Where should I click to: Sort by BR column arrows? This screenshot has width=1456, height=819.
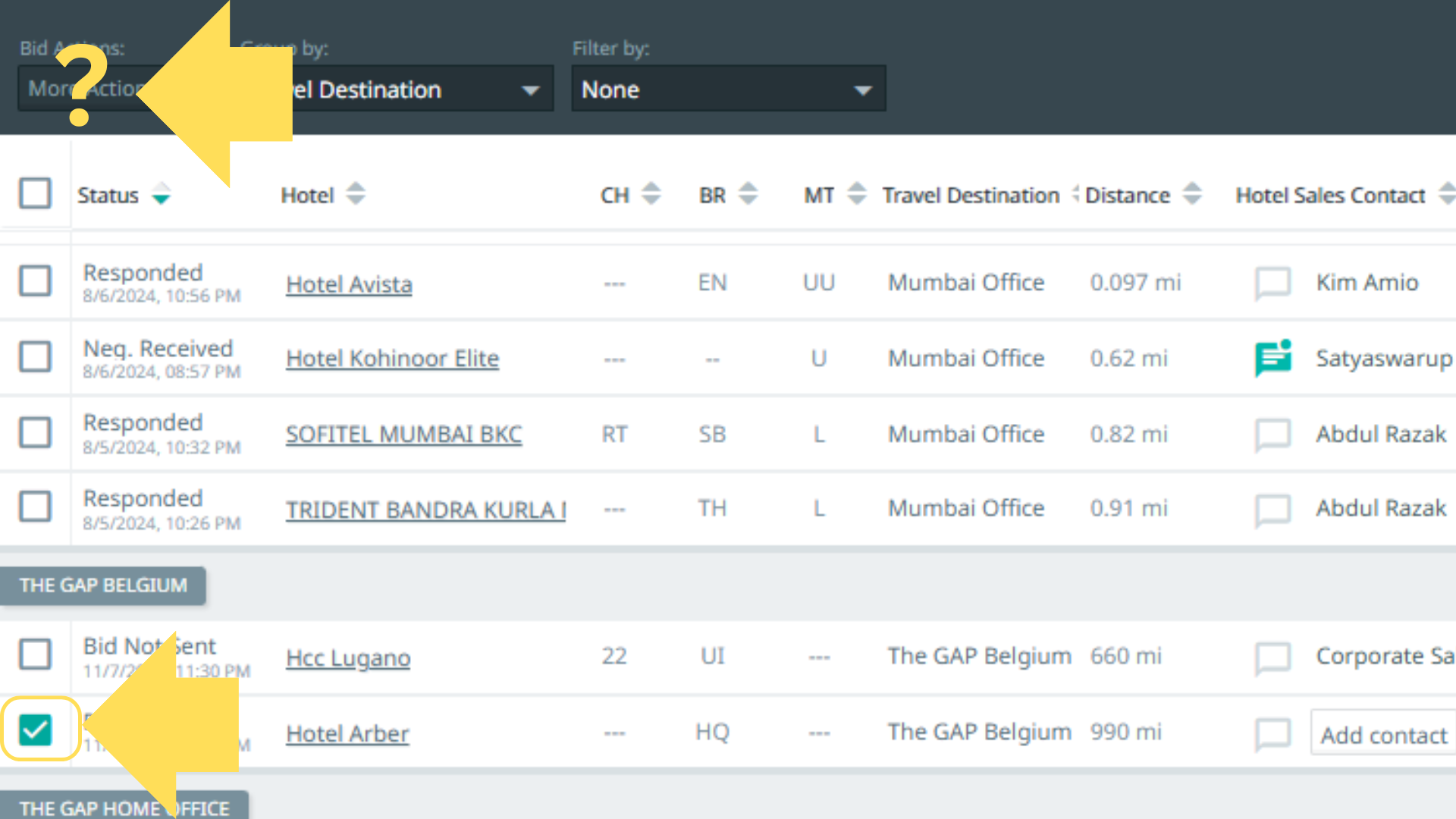[748, 194]
